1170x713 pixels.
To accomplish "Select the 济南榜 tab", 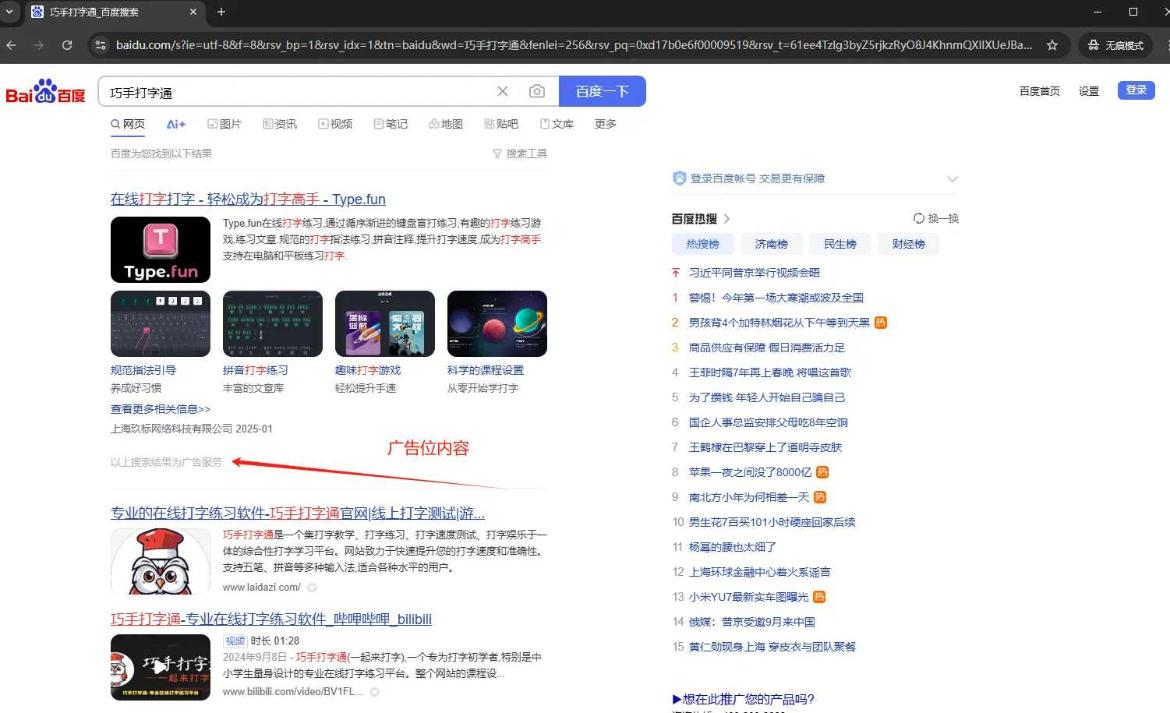I will 771,244.
